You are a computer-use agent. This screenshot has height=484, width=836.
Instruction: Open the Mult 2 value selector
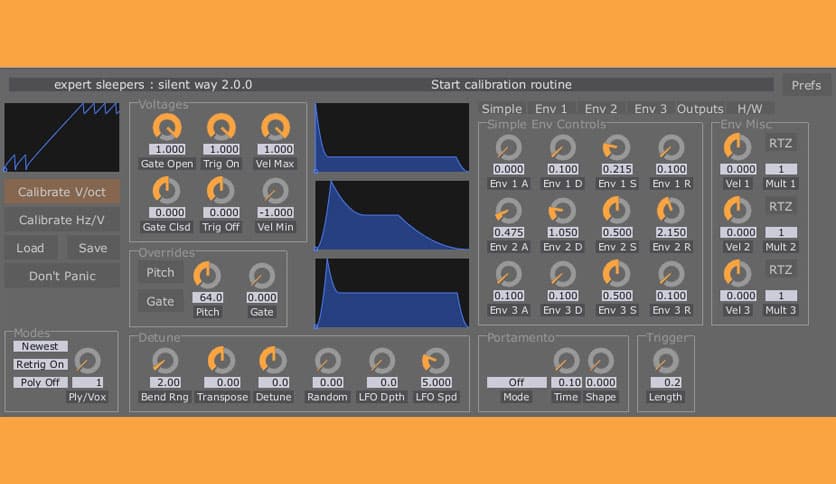pyautogui.click(x=781, y=232)
